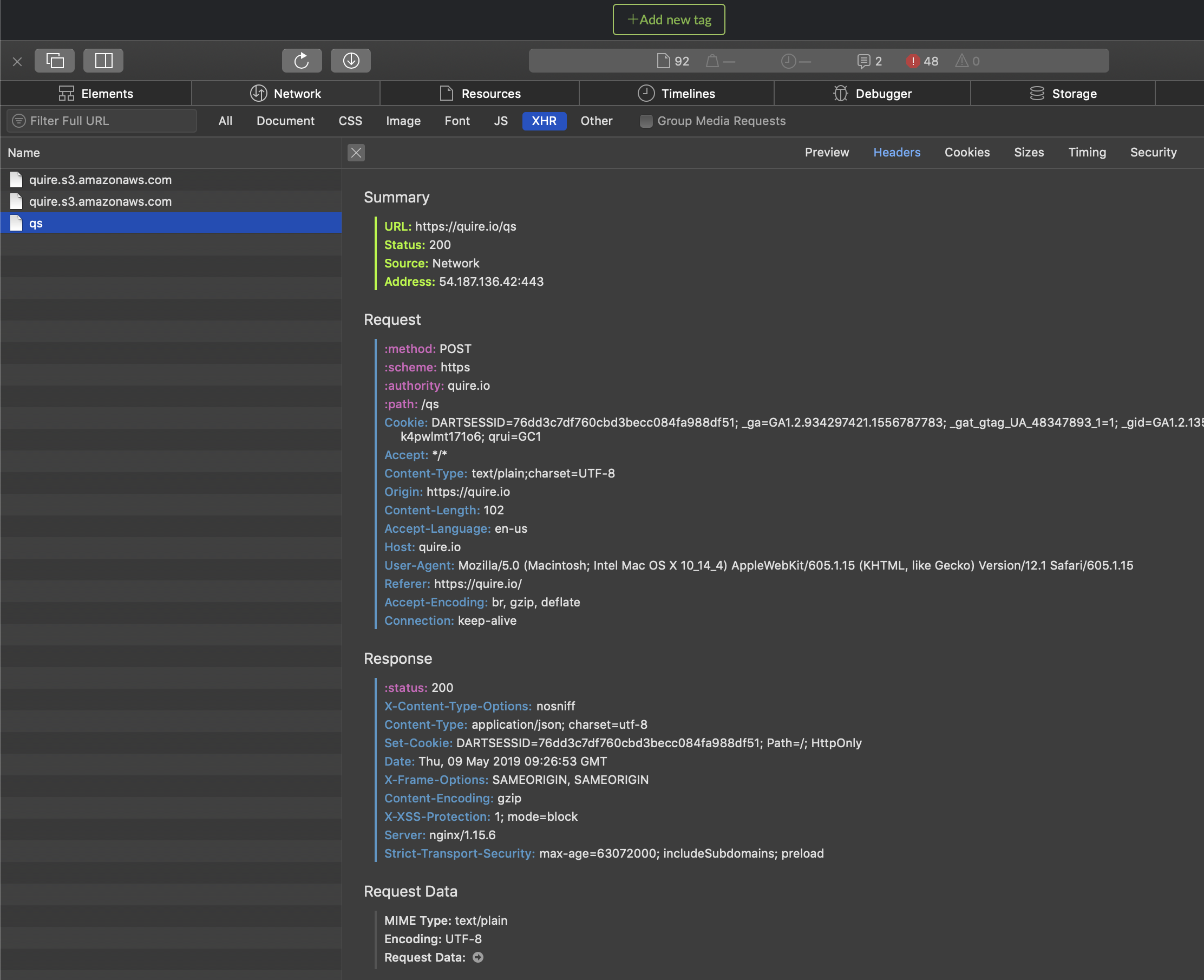Screen dimensions: 1204x980
Task: Switch to the Preview detail tab
Action: click(826, 153)
